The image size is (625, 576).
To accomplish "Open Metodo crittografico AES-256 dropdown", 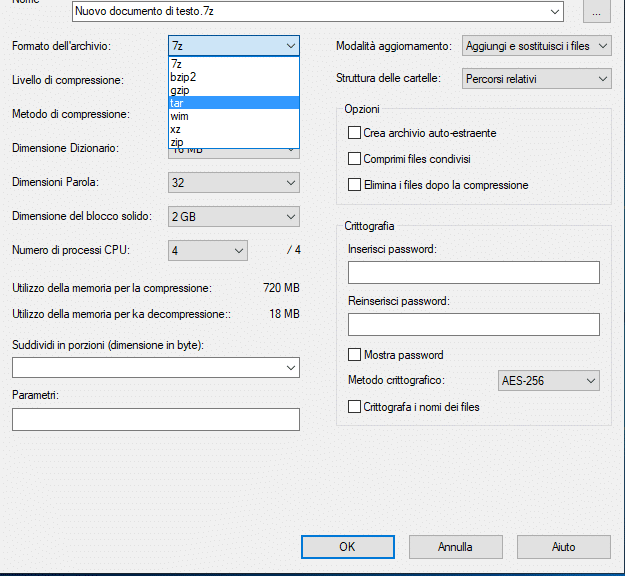I will point(548,380).
